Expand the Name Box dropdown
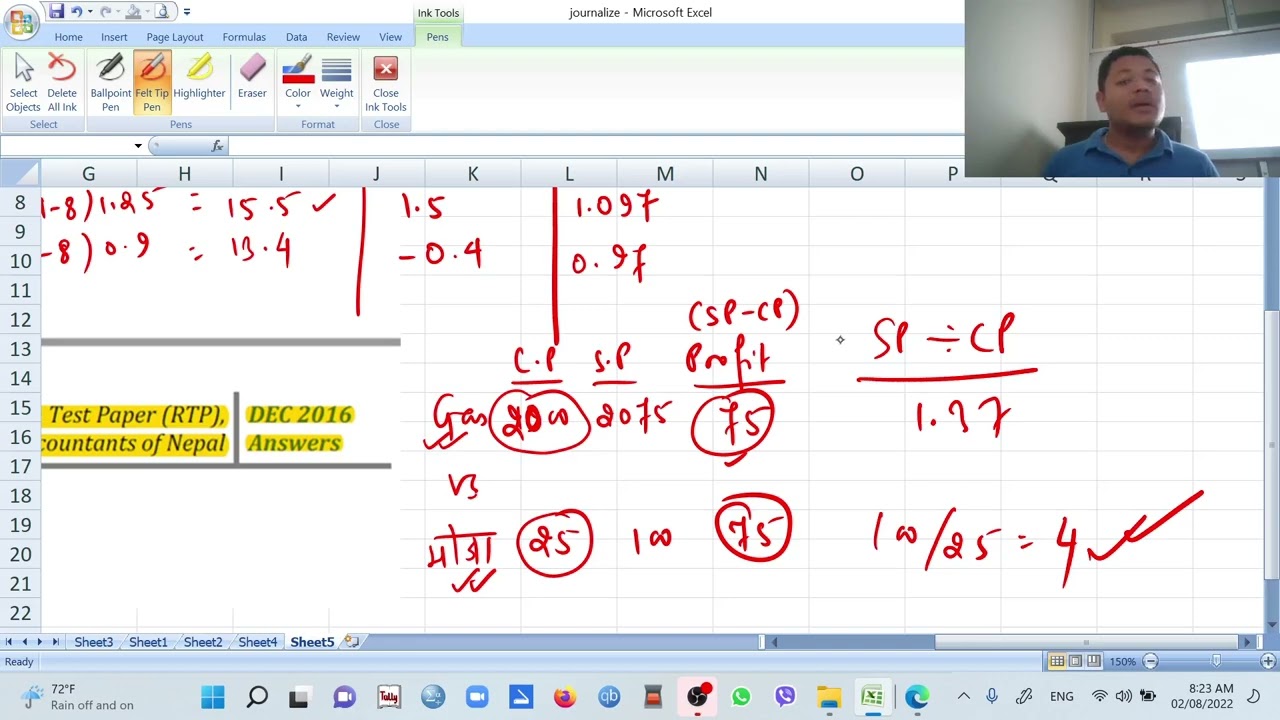The height and width of the screenshot is (720, 1280). [138, 146]
